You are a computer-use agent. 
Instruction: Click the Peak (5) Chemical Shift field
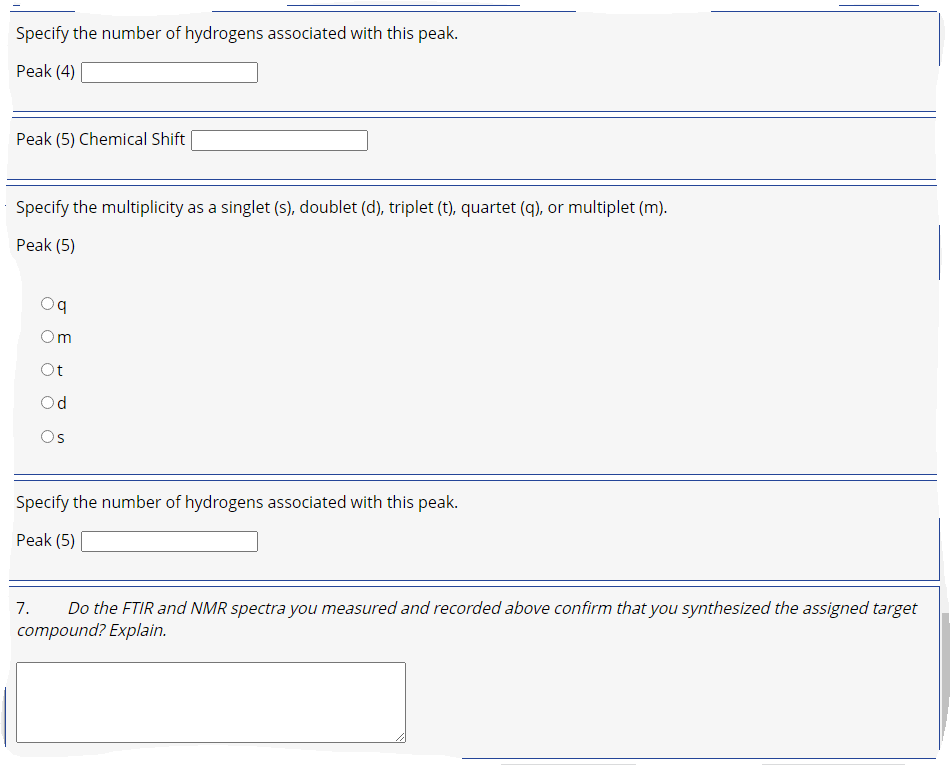click(x=279, y=140)
